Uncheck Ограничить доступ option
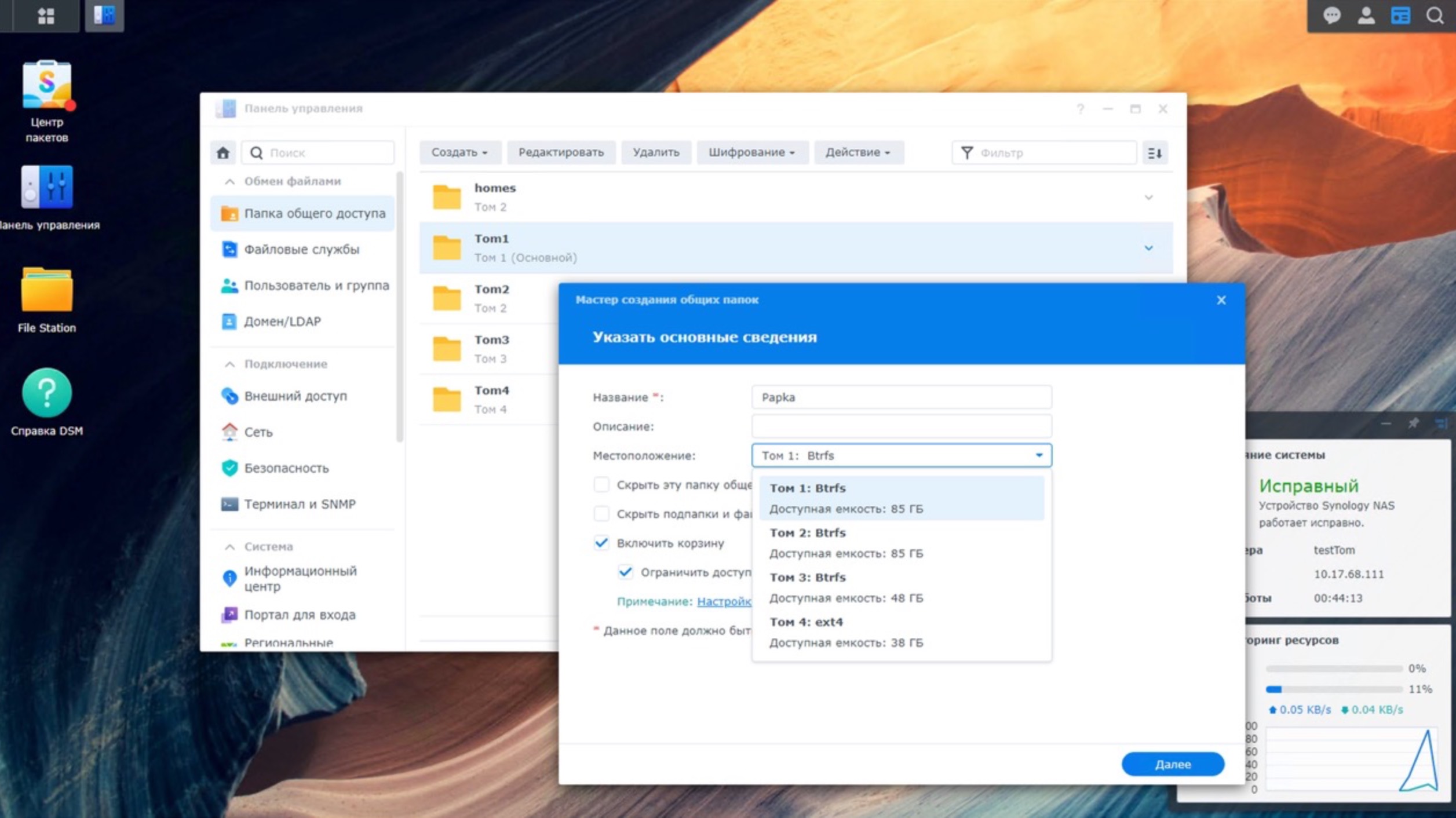Image resolution: width=1456 pixels, height=818 pixels. point(625,572)
